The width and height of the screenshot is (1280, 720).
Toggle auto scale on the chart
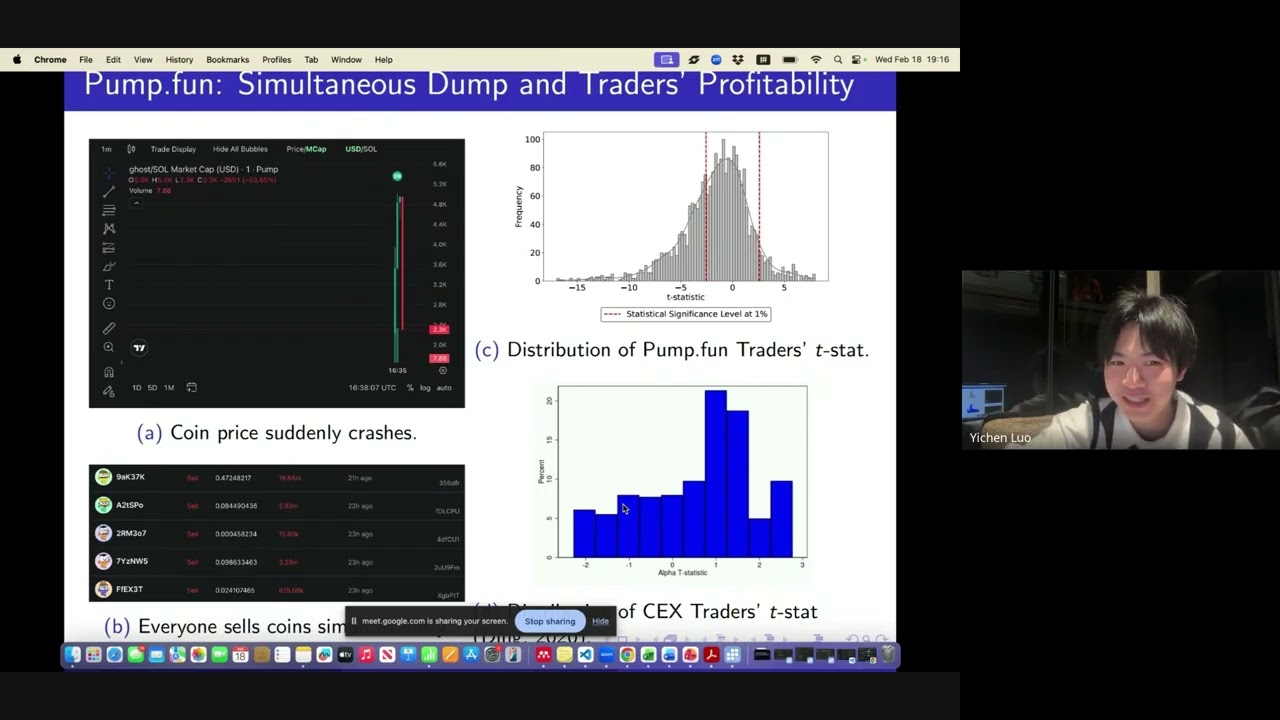coord(444,388)
